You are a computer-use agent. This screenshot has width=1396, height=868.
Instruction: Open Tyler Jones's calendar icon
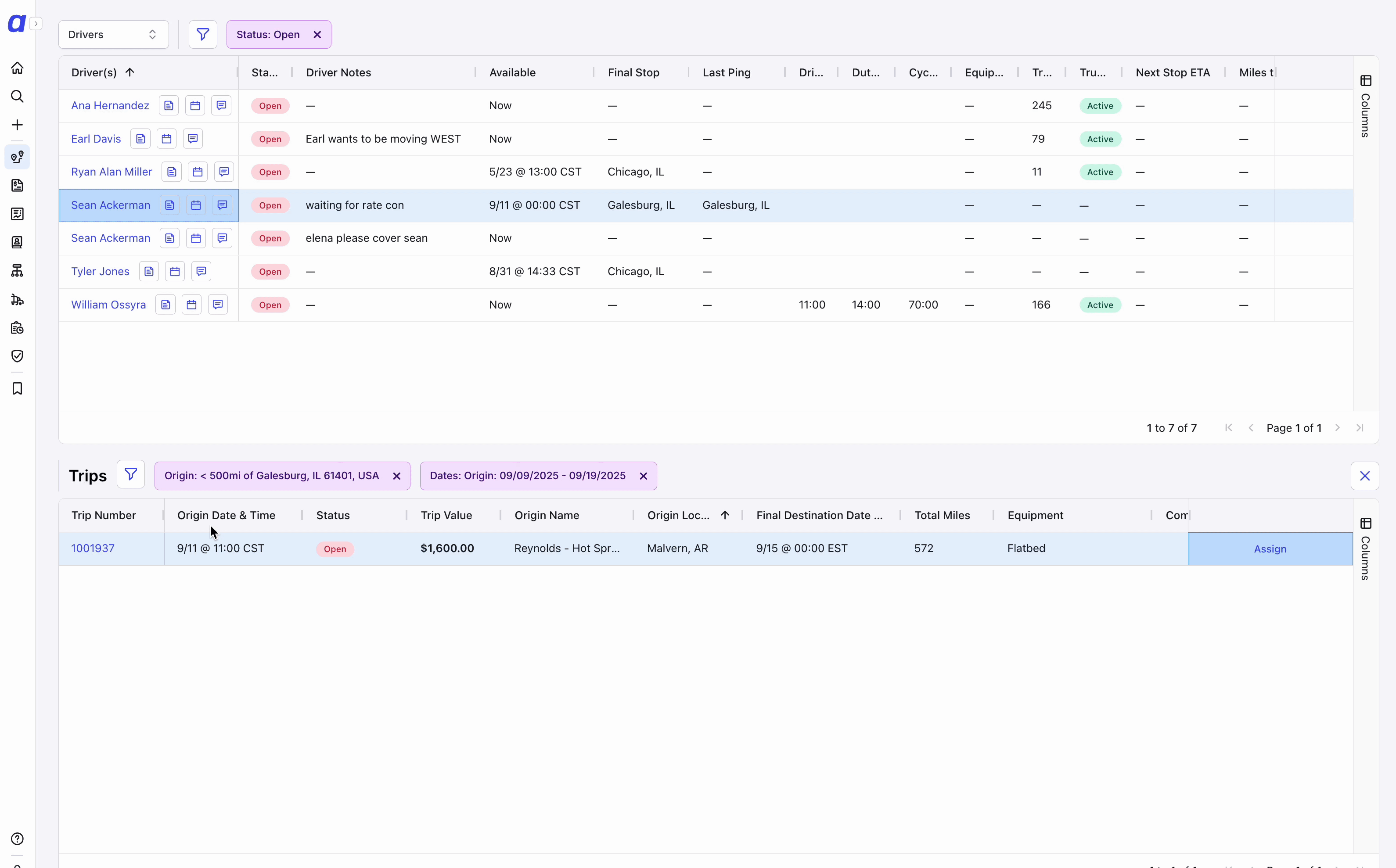[x=175, y=272]
